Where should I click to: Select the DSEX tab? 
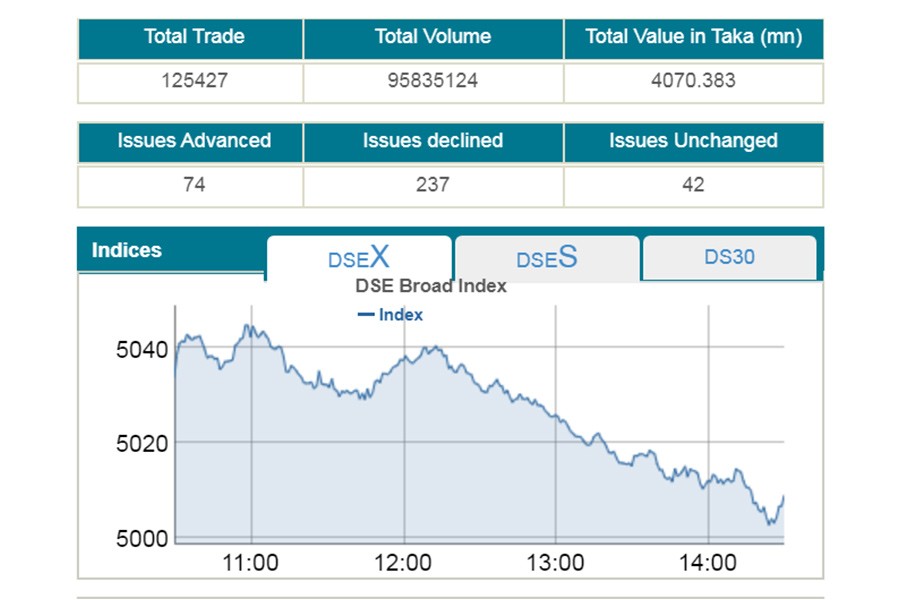359,258
